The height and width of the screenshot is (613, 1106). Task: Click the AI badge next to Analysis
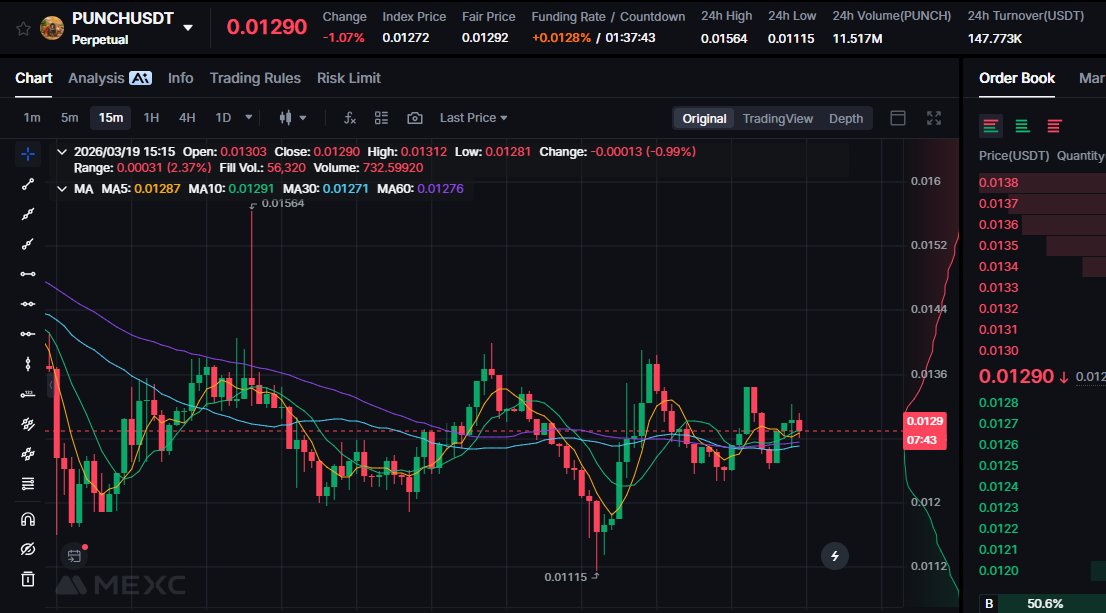coord(140,78)
